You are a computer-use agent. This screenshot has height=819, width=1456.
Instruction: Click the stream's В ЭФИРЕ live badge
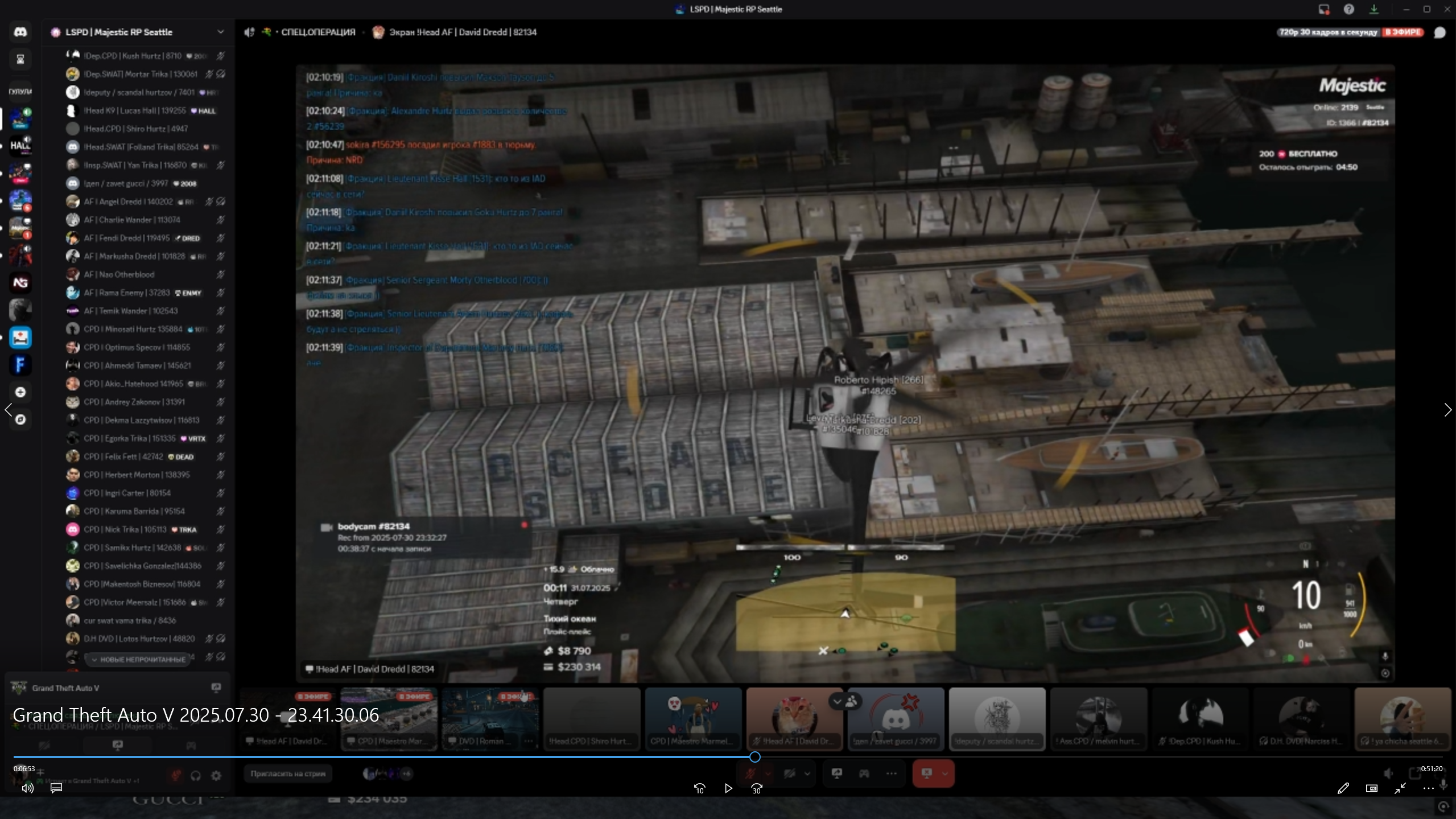pos(1403,32)
